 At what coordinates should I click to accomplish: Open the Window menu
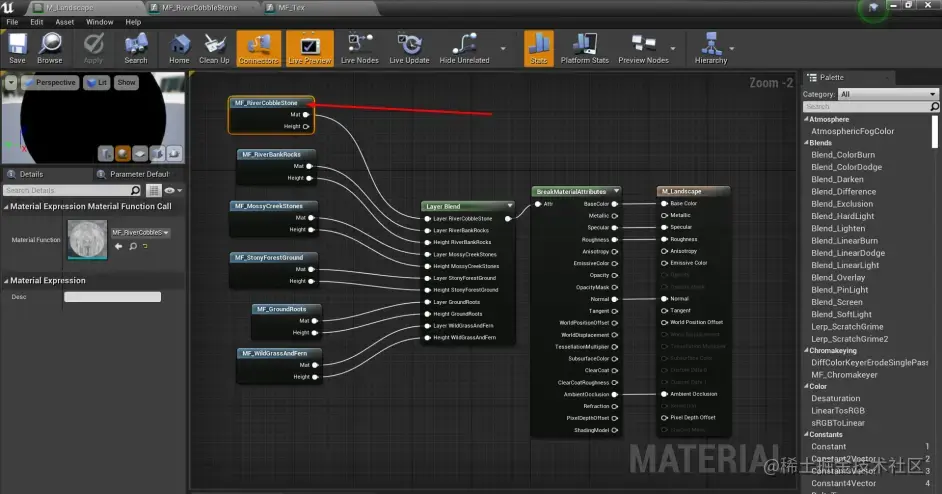click(x=99, y=22)
